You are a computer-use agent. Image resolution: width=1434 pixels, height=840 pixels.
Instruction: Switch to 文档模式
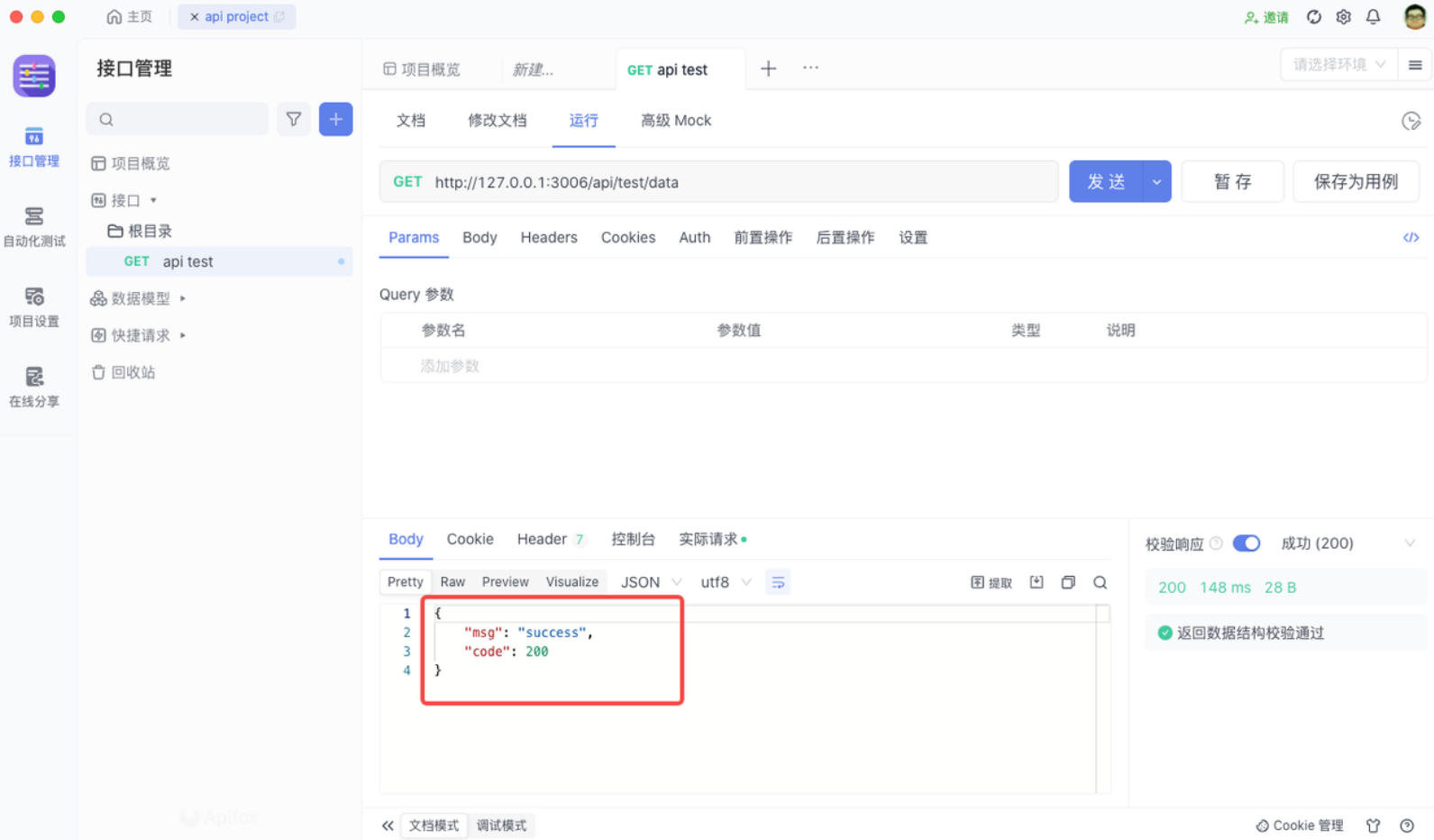(x=434, y=826)
